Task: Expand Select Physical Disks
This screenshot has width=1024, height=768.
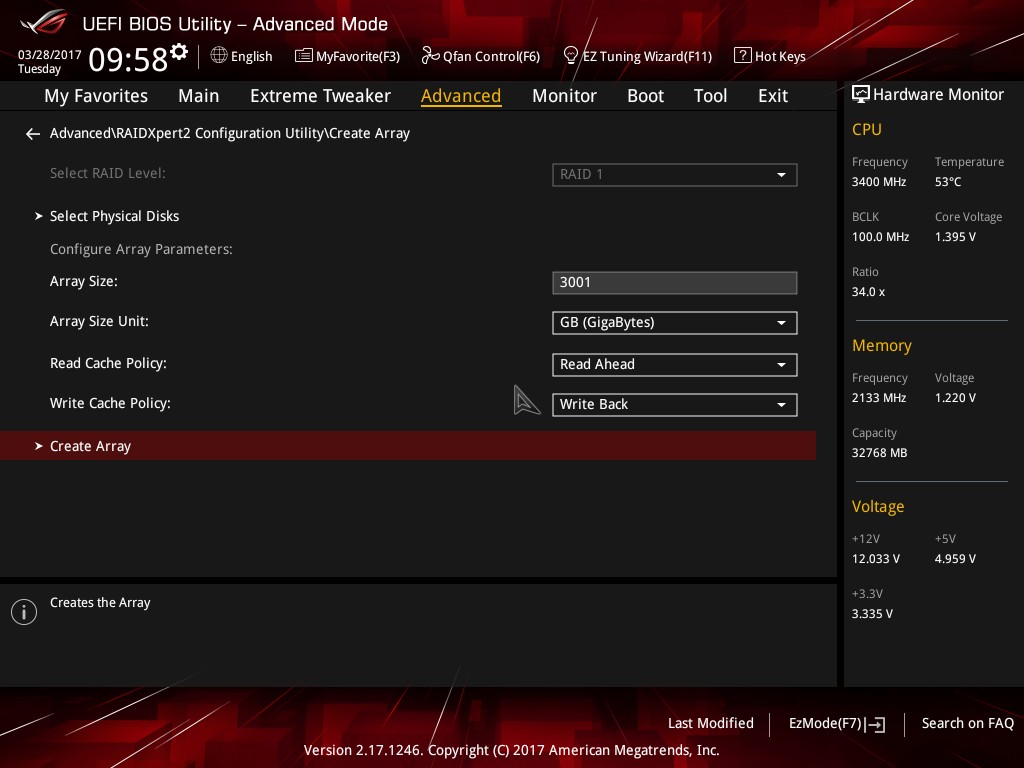Action: coord(114,216)
